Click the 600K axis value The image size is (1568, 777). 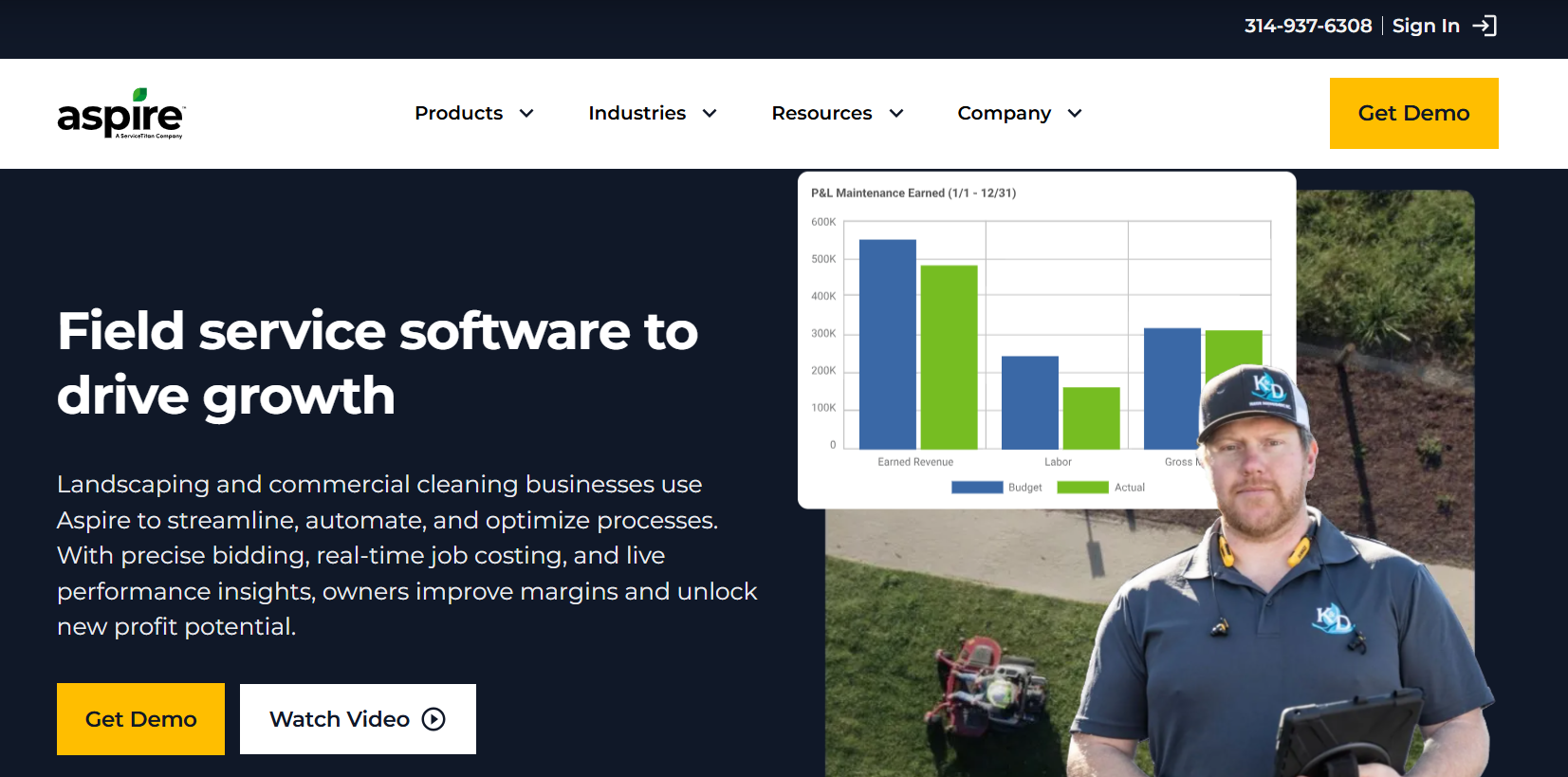(x=823, y=222)
